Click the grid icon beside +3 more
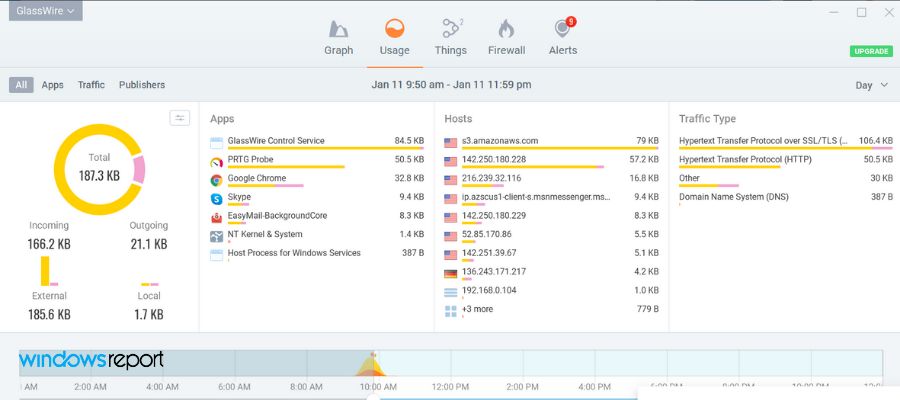Viewport: 900px width, 400px height. click(x=451, y=312)
